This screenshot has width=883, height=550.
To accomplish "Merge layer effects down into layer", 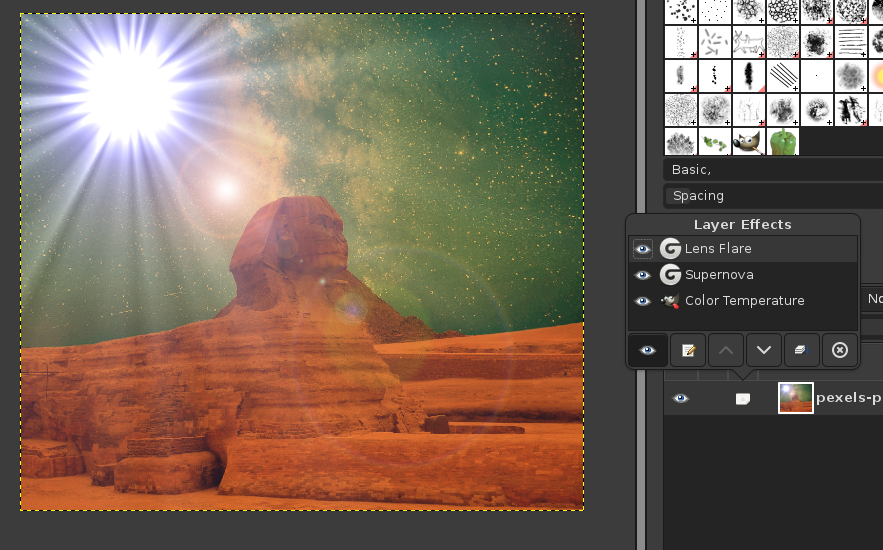I will pyautogui.click(x=801, y=350).
